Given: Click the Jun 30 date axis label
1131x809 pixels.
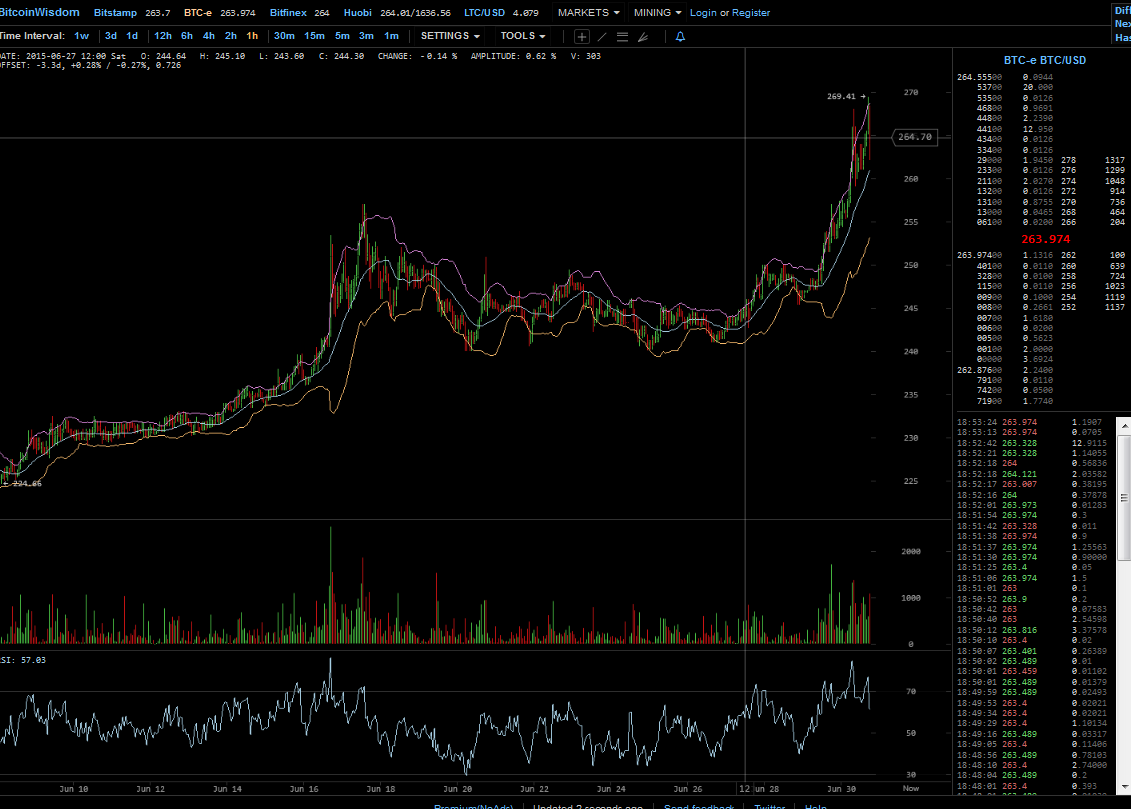Looking at the screenshot, I should pos(841,789).
